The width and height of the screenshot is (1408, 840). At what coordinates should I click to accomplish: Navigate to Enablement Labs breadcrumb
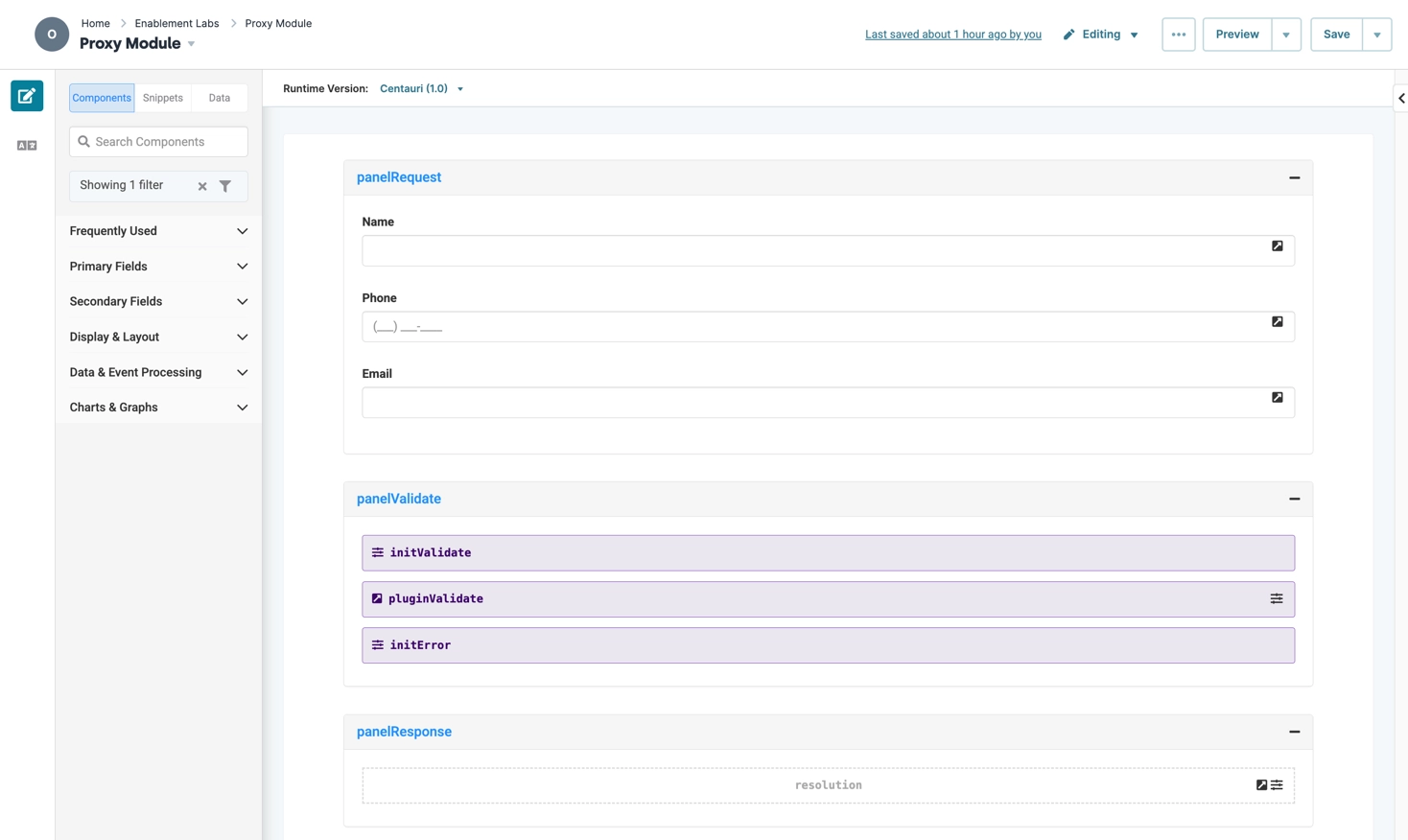(176, 23)
